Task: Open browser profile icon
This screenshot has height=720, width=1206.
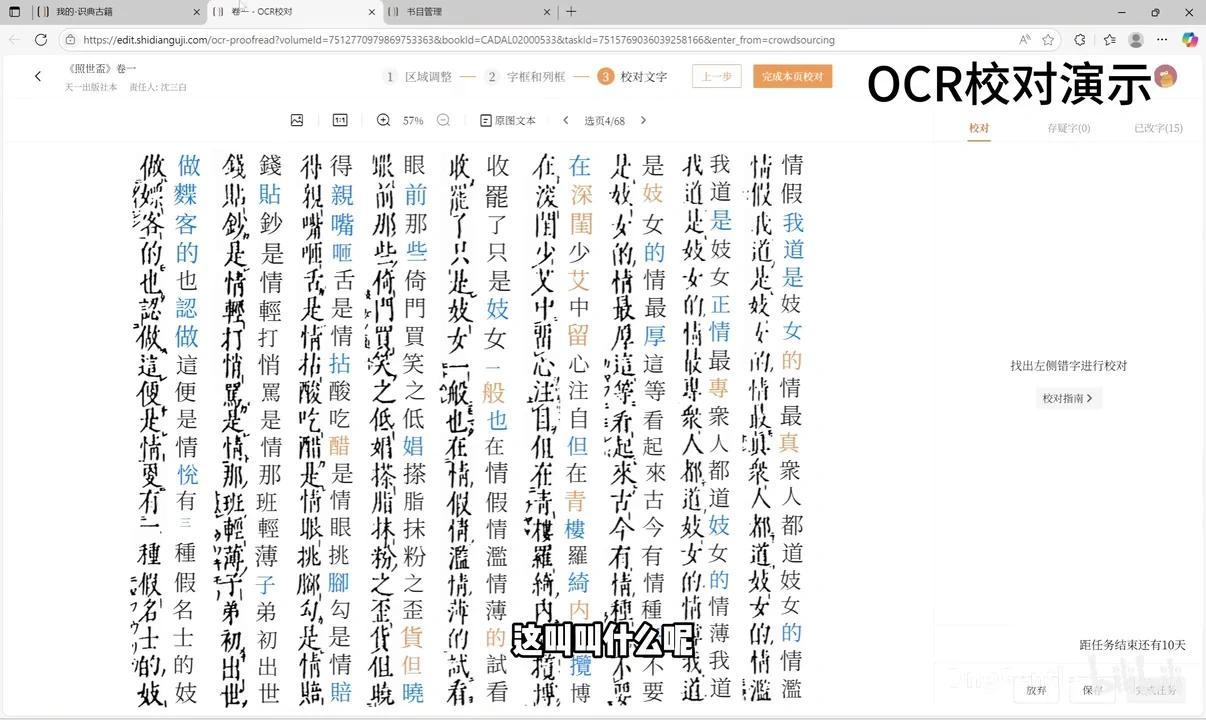Action: [1136, 40]
